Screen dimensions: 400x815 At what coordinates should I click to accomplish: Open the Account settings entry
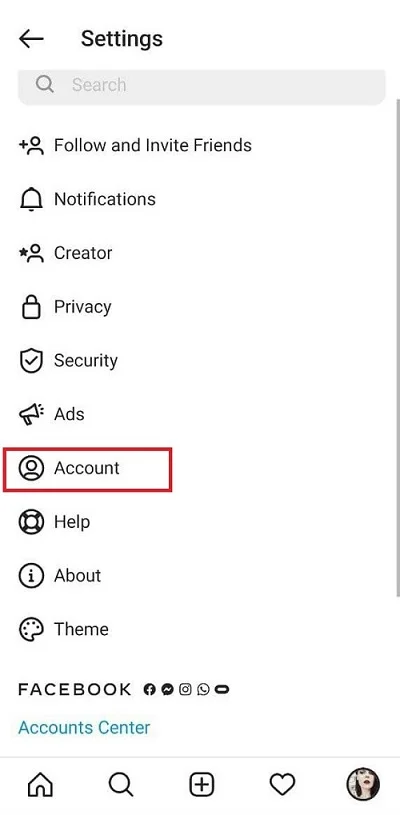coord(87,468)
